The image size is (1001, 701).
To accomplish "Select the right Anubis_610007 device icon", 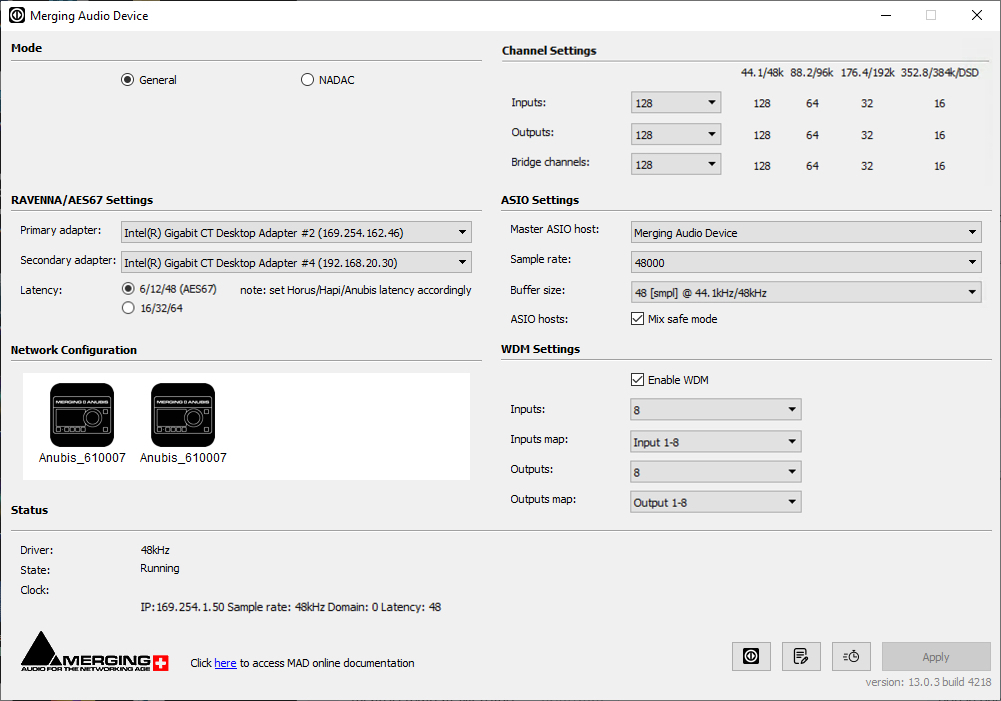I will (x=183, y=415).
